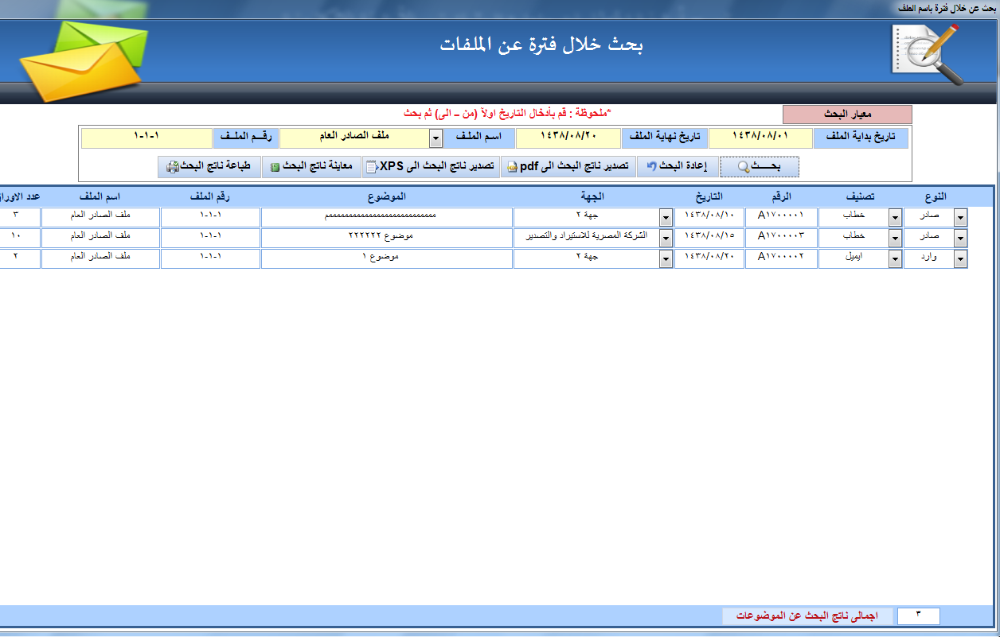Open النوع dropdown in row A1700003
Viewport: 1000px width, 637px height.
pos(960,238)
